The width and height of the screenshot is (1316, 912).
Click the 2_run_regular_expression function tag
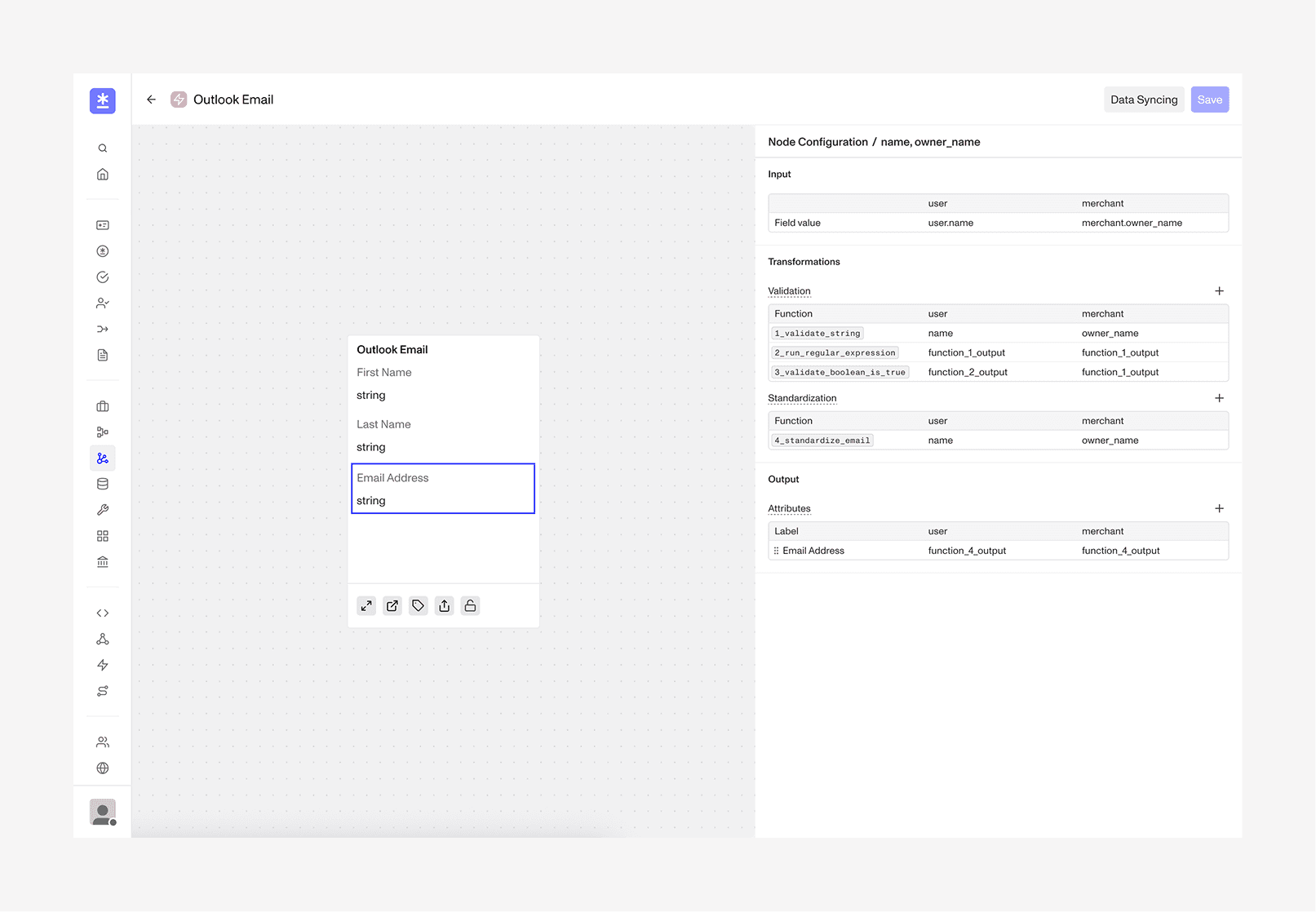pos(835,353)
